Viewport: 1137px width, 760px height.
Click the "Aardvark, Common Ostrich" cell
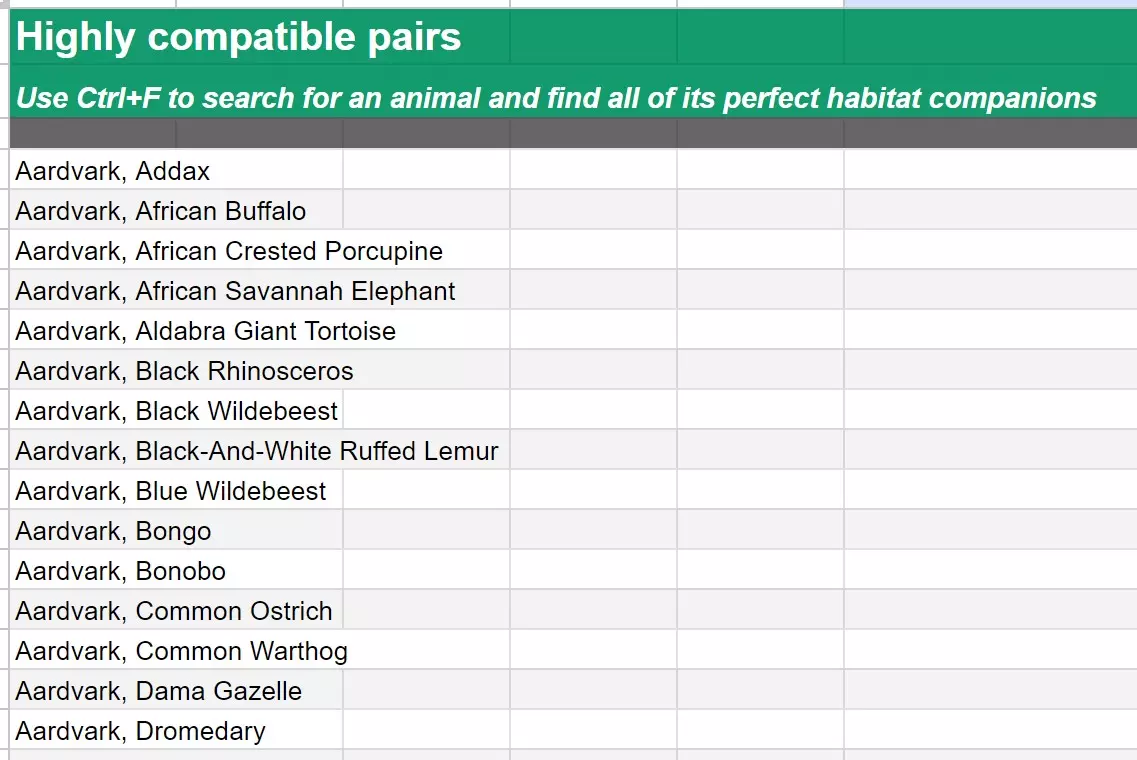click(x=174, y=611)
